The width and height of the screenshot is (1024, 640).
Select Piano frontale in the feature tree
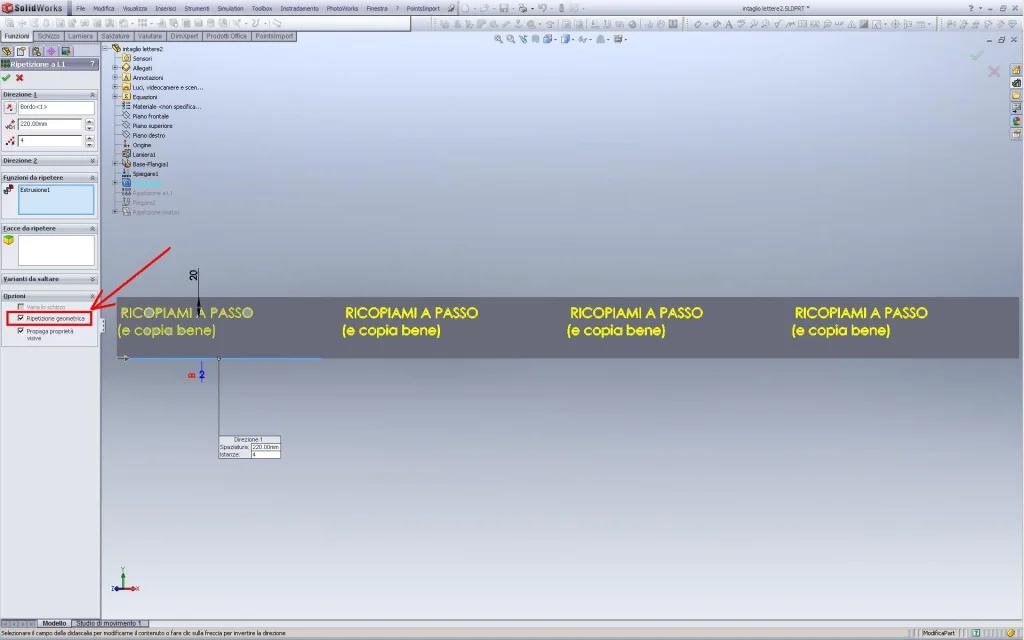click(150, 116)
